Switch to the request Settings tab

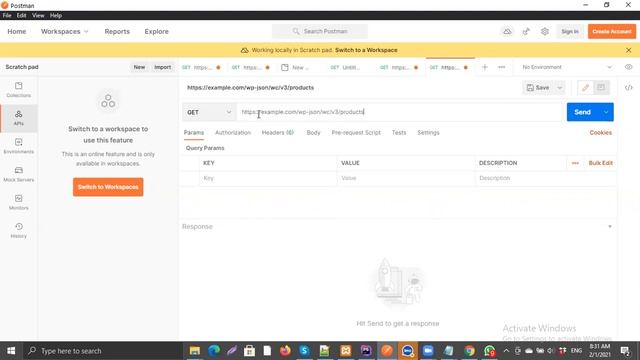pyautogui.click(x=428, y=133)
